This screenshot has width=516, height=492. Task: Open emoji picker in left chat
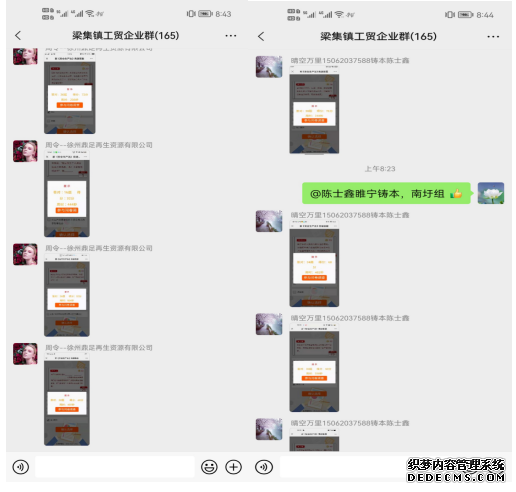tap(209, 467)
